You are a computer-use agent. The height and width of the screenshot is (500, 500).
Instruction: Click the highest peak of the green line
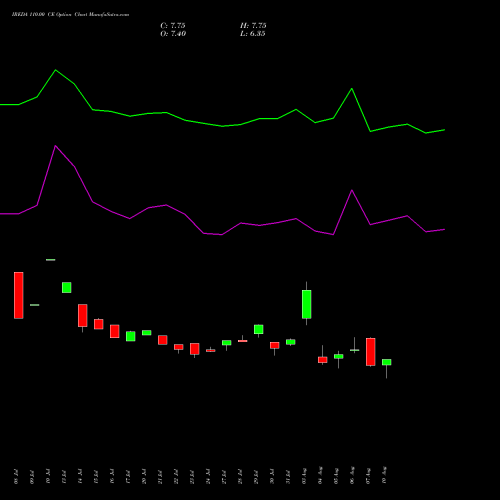pyautogui.click(x=56, y=70)
